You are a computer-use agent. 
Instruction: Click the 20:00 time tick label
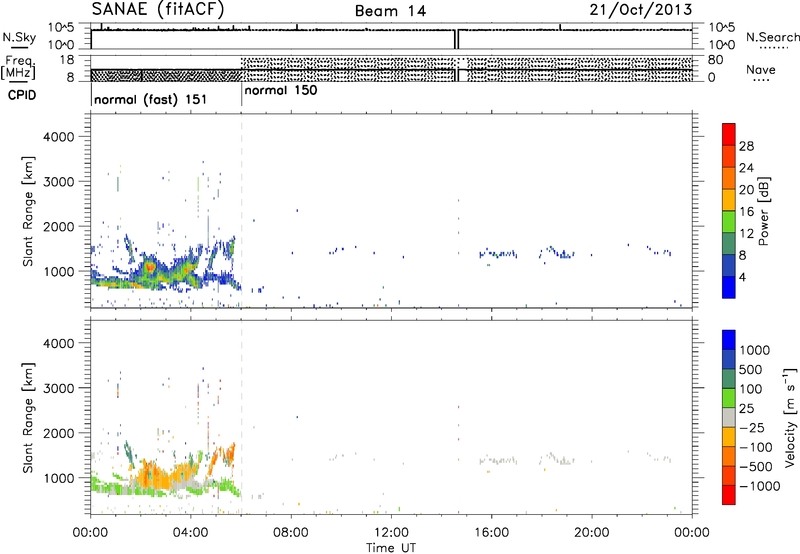coord(592,533)
